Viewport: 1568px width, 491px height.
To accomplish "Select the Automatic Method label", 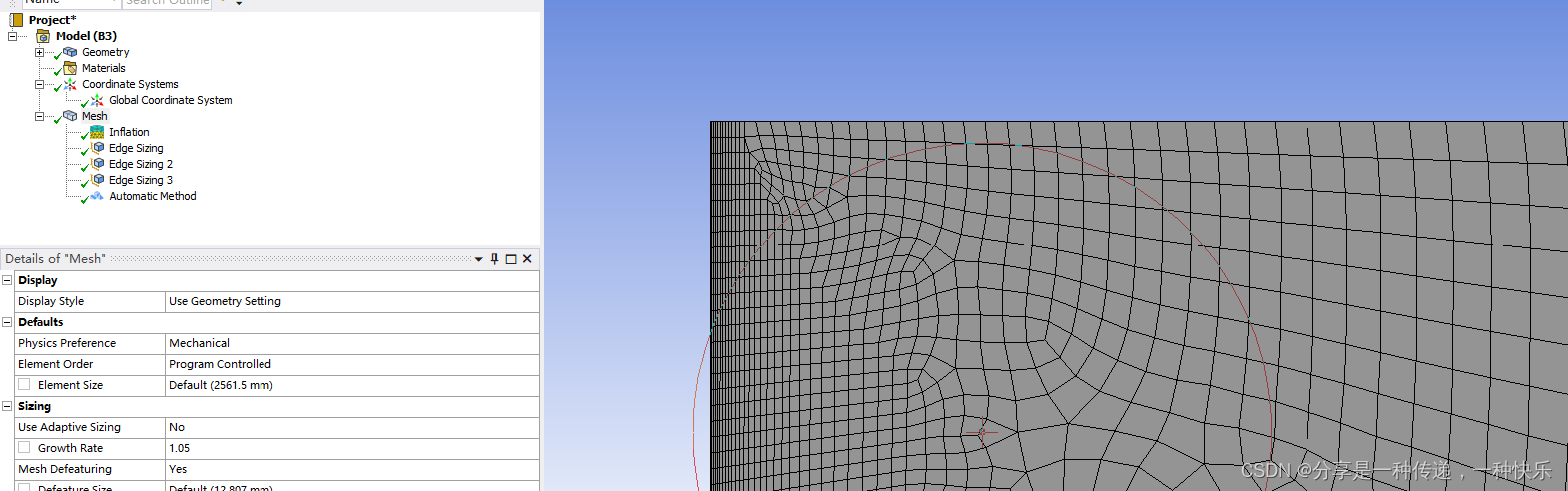I will pos(152,196).
